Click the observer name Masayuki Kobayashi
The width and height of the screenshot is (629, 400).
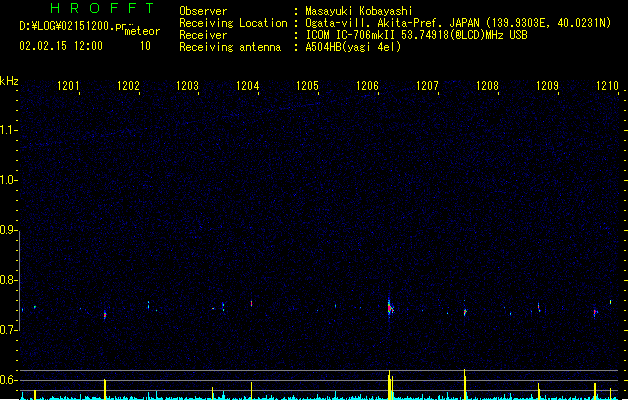click(x=359, y=11)
